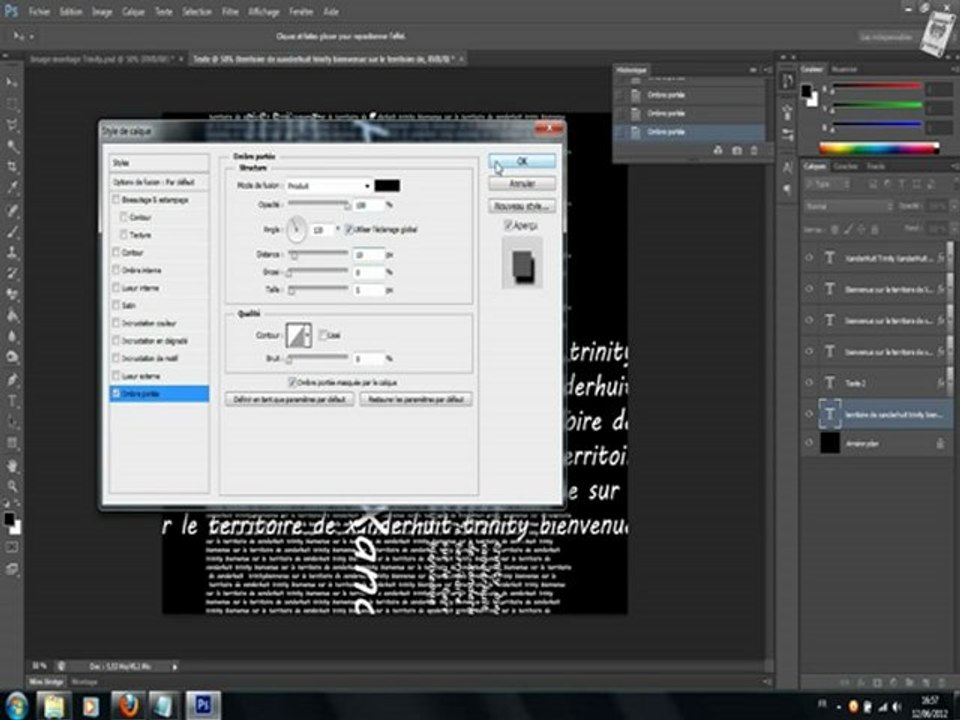This screenshot has width=960, height=720.
Task: Open Firefox from the taskbar
Action: pos(128,705)
